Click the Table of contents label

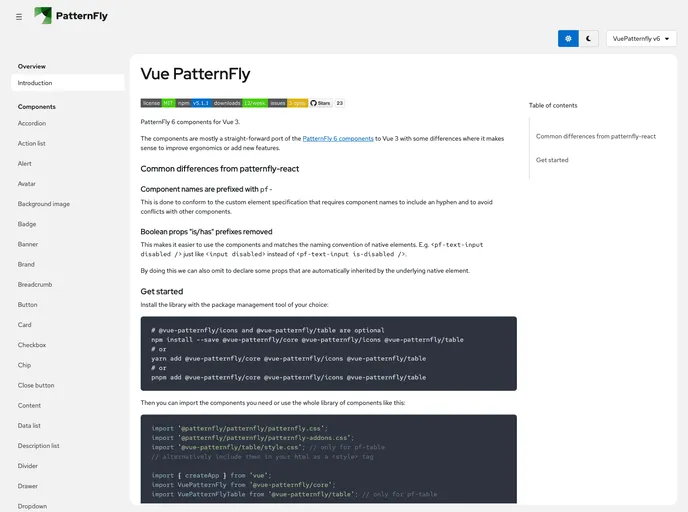(x=553, y=105)
